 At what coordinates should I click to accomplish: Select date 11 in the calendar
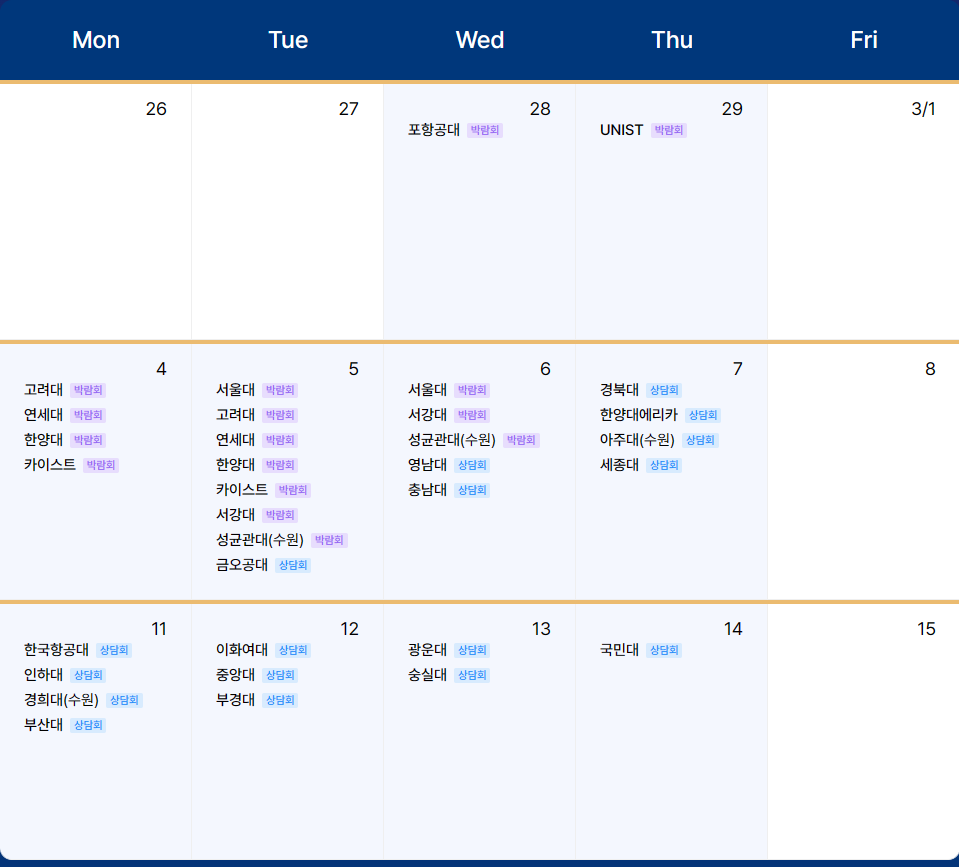(159, 629)
